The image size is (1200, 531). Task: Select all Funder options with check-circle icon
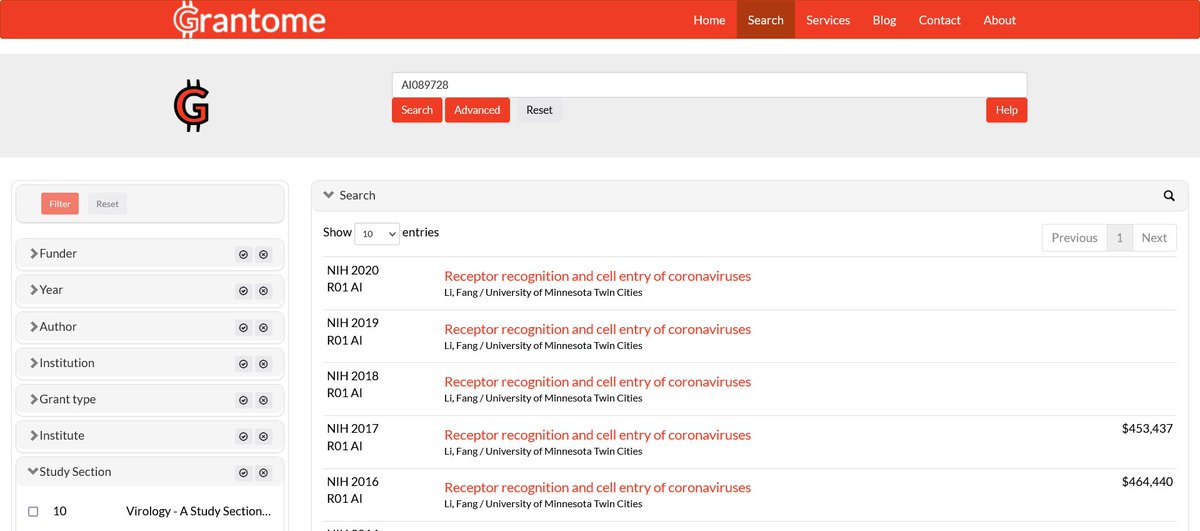coord(243,255)
